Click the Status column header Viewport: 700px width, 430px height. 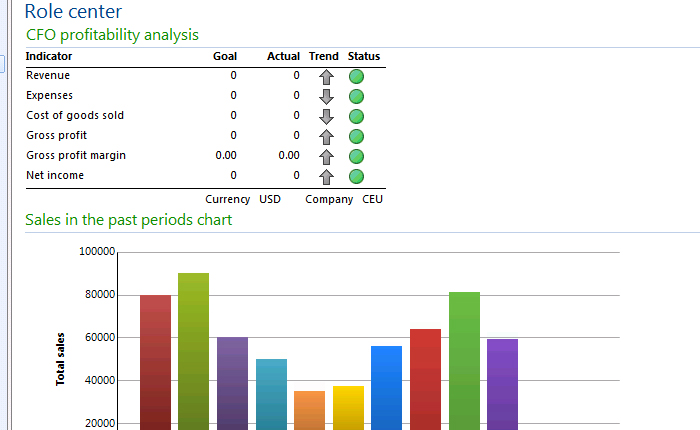click(x=364, y=56)
